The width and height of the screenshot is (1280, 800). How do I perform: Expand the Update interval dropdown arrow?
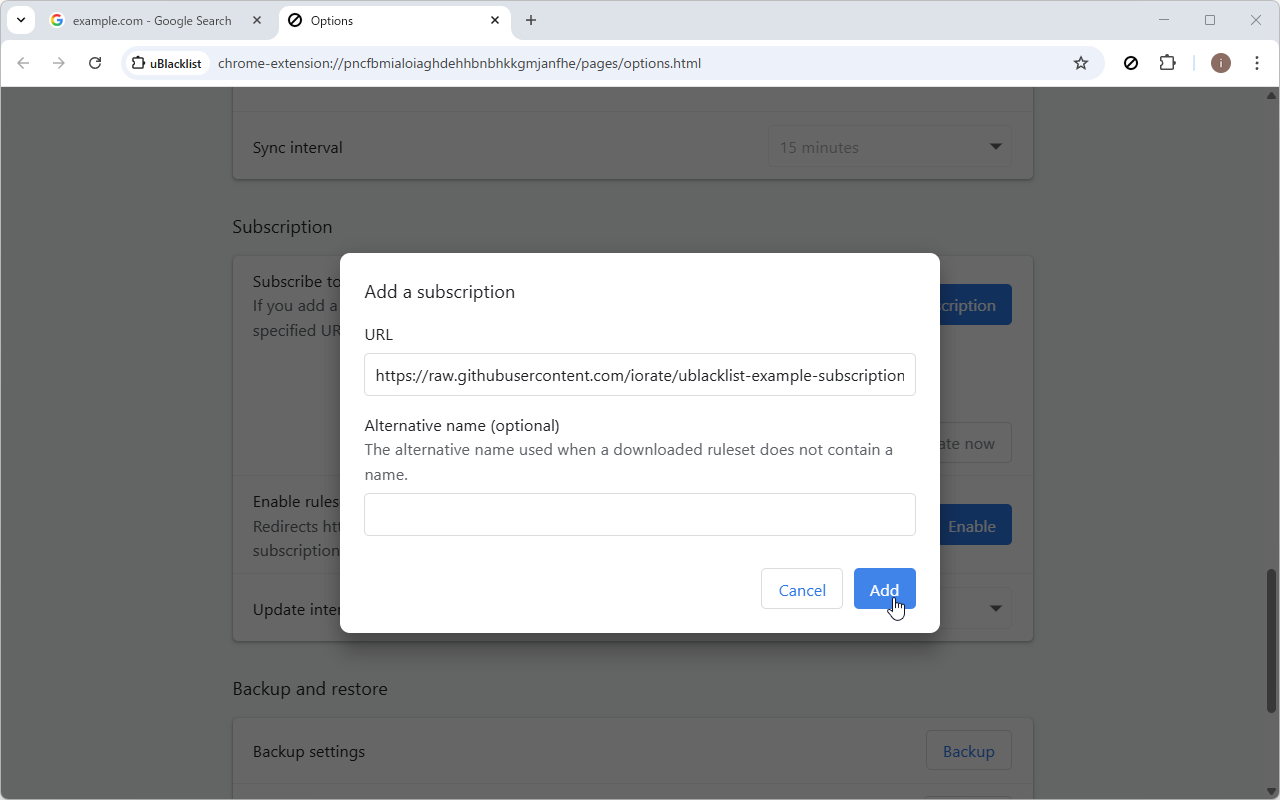pyautogui.click(x=995, y=608)
